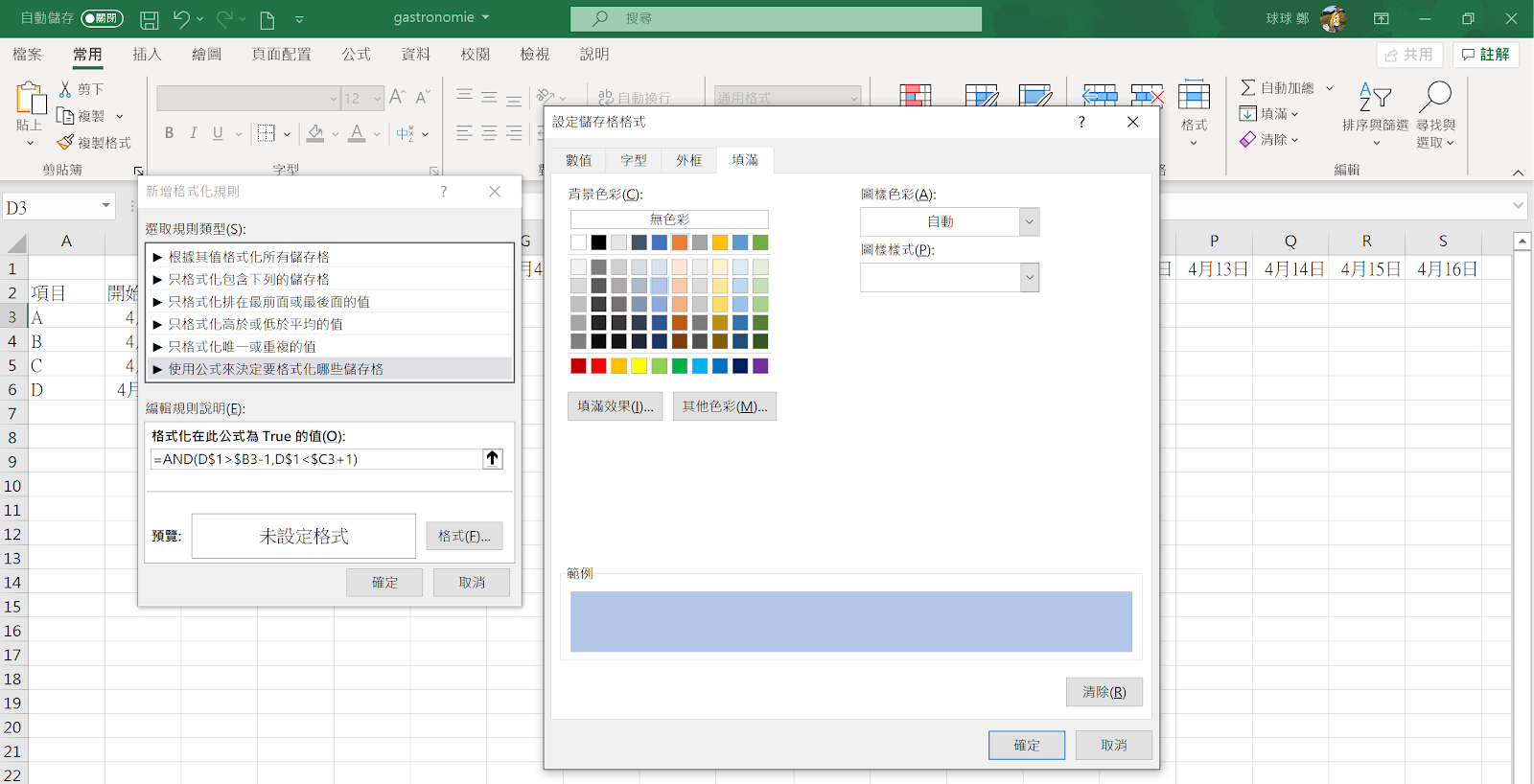Viewport: 1534px width, 784px height.
Task: Click the AutoSum sigma icon
Action: click(1247, 88)
